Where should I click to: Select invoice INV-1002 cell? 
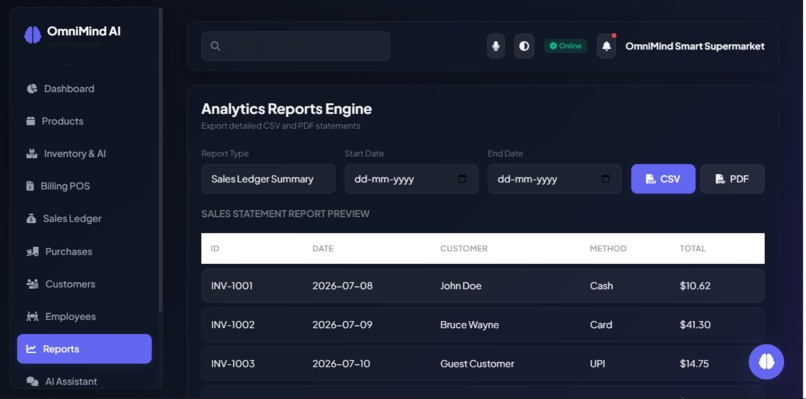coord(232,325)
